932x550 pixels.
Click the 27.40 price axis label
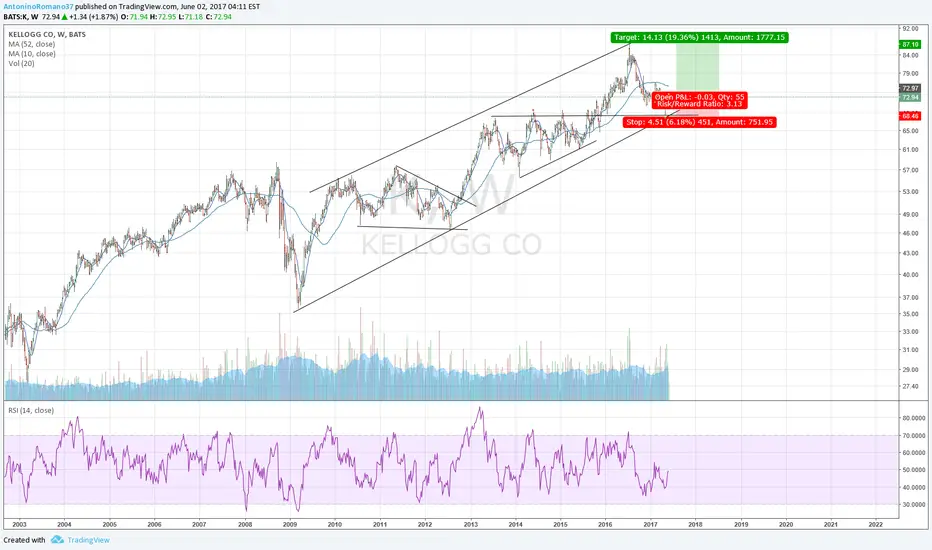point(910,386)
